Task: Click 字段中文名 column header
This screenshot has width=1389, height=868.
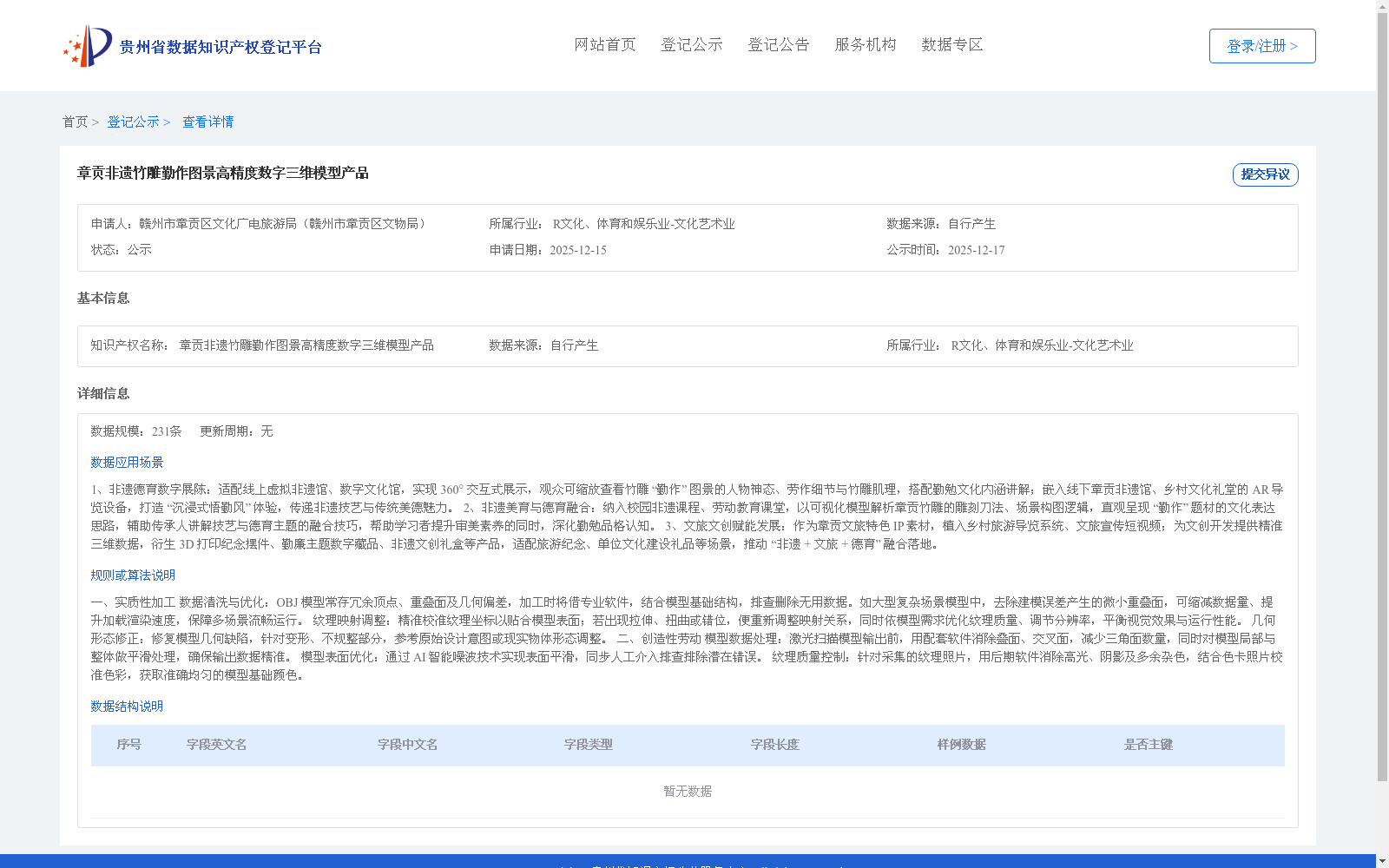Action: (x=408, y=745)
